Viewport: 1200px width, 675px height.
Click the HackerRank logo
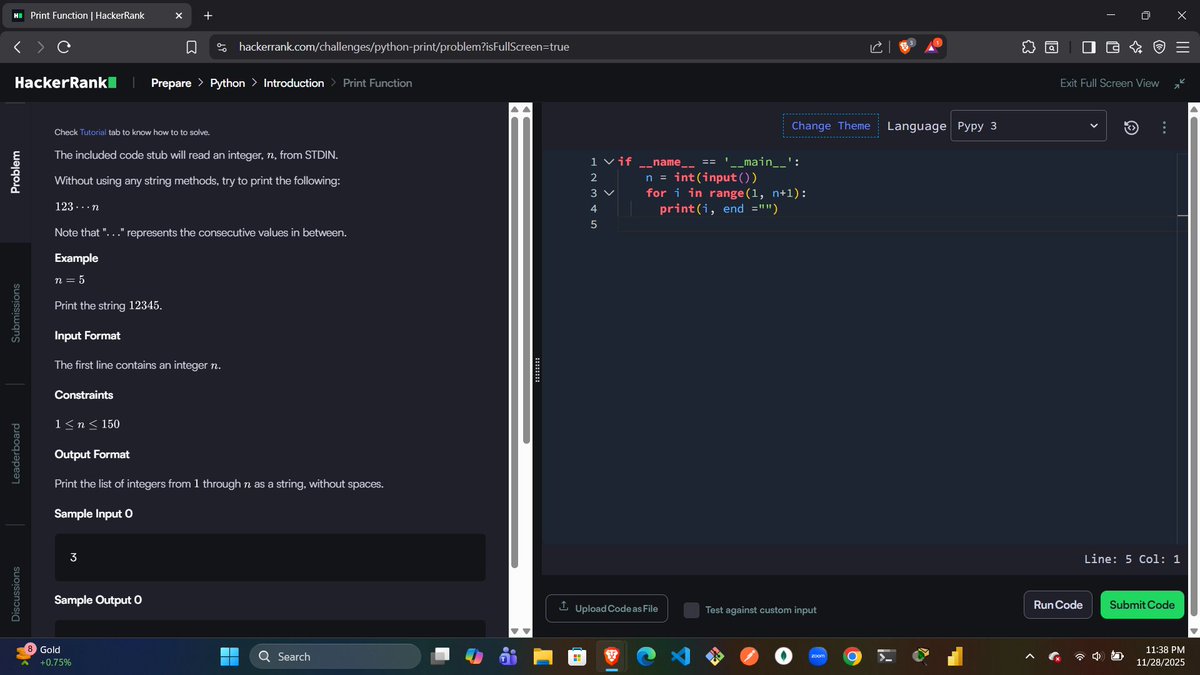(64, 82)
